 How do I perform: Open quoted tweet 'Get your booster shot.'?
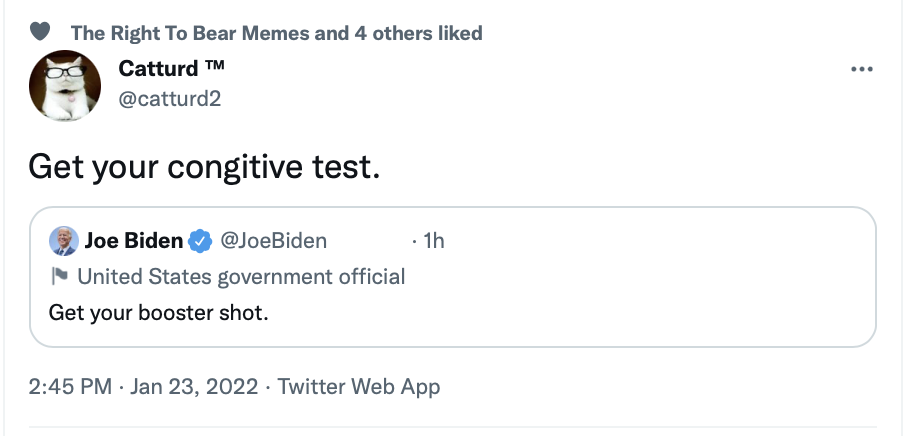159,313
